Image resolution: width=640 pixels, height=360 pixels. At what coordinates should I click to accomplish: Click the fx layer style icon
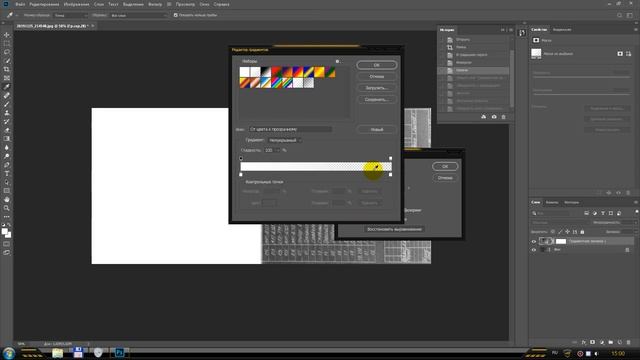coord(584,342)
